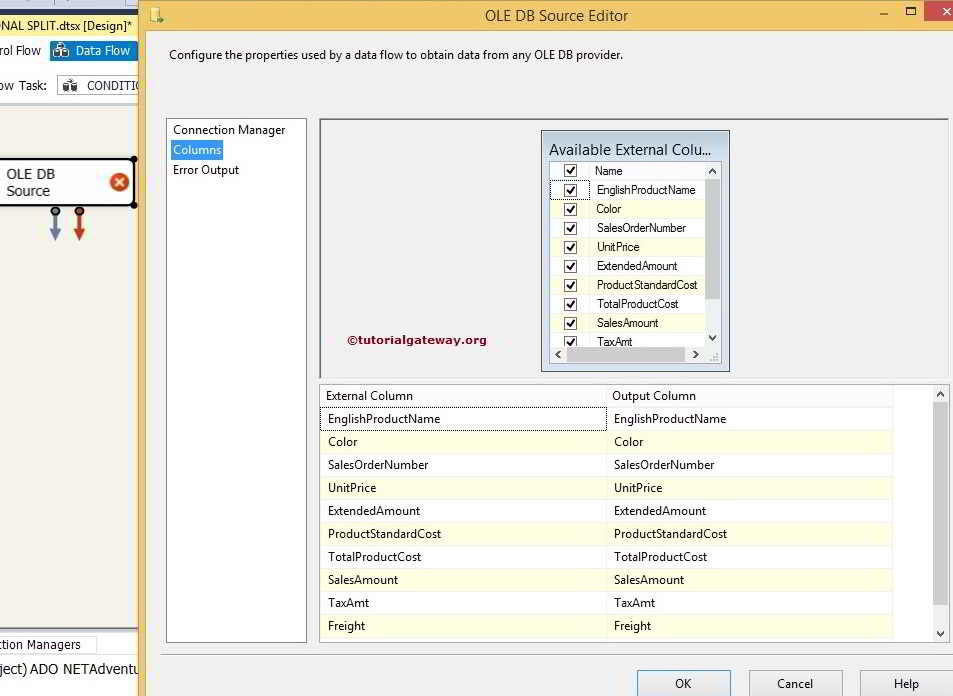Uncheck the SalesAmount column checkbox
The height and width of the screenshot is (696, 953).
click(570, 322)
